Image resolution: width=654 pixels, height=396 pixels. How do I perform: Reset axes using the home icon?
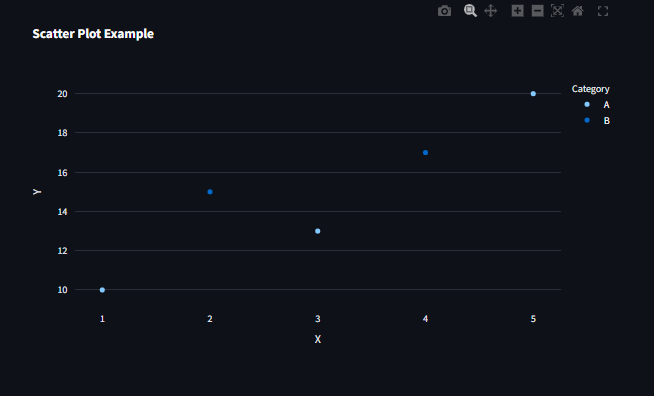coord(578,11)
